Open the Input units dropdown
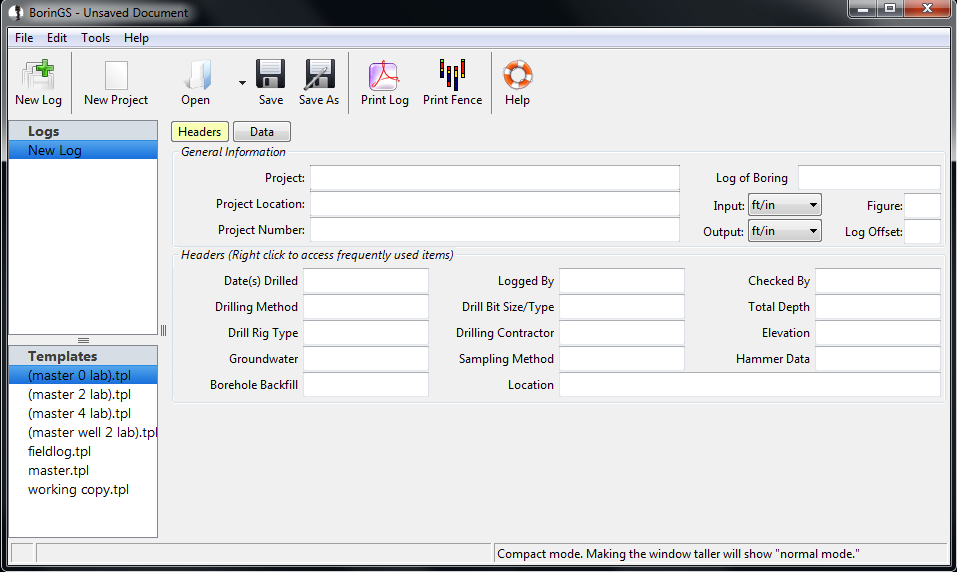 [x=784, y=205]
